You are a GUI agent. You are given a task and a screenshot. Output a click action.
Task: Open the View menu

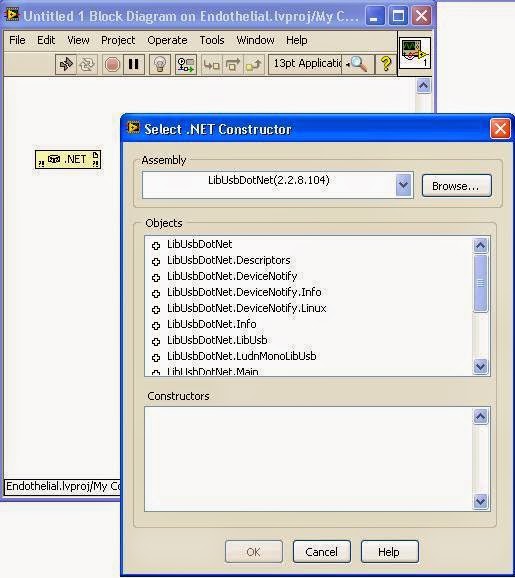pos(78,40)
